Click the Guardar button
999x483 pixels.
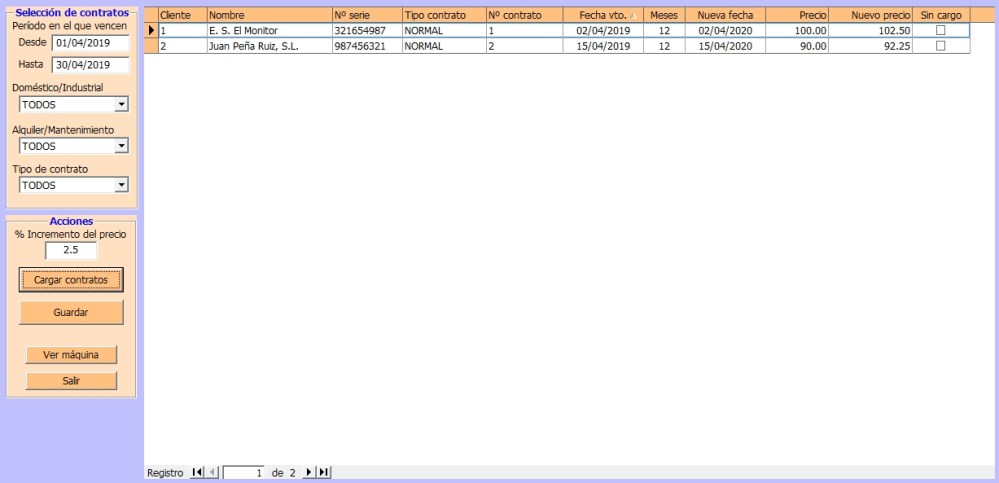(x=71, y=312)
